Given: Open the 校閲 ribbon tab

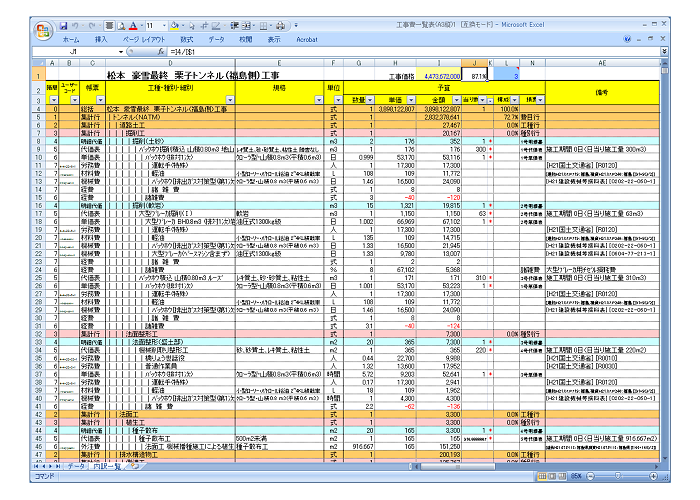Looking at the screenshot, I should pos(246,40).
